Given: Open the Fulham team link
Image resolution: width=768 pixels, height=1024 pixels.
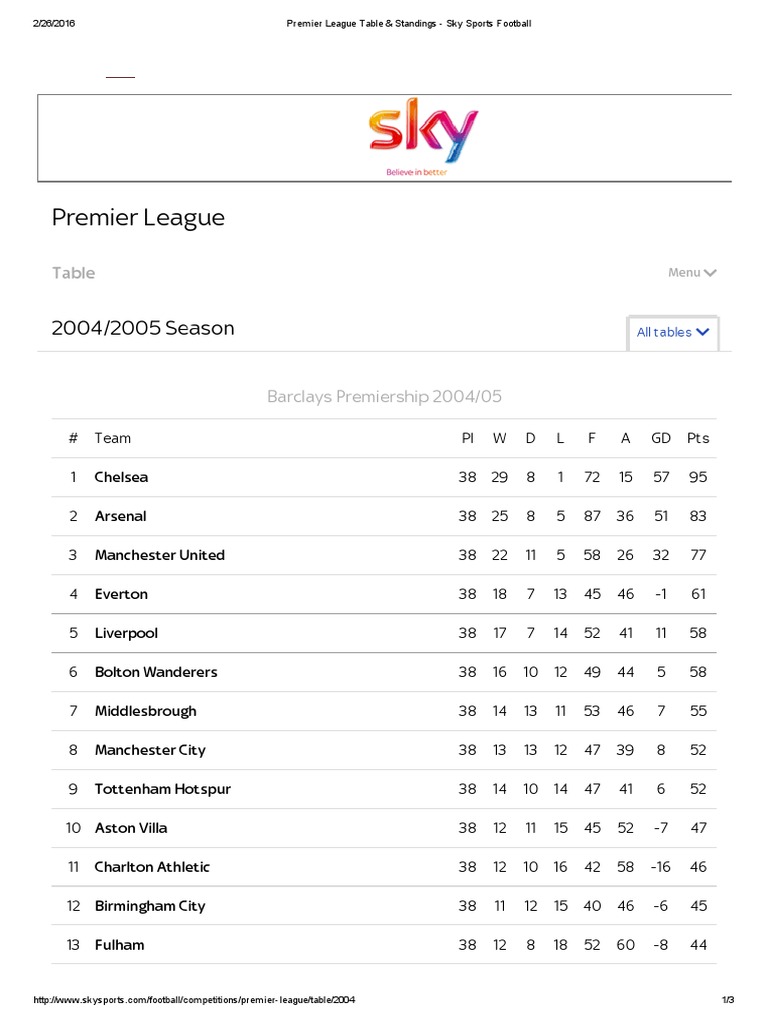Looking at the screenshot, I should [x=119, y=945].
